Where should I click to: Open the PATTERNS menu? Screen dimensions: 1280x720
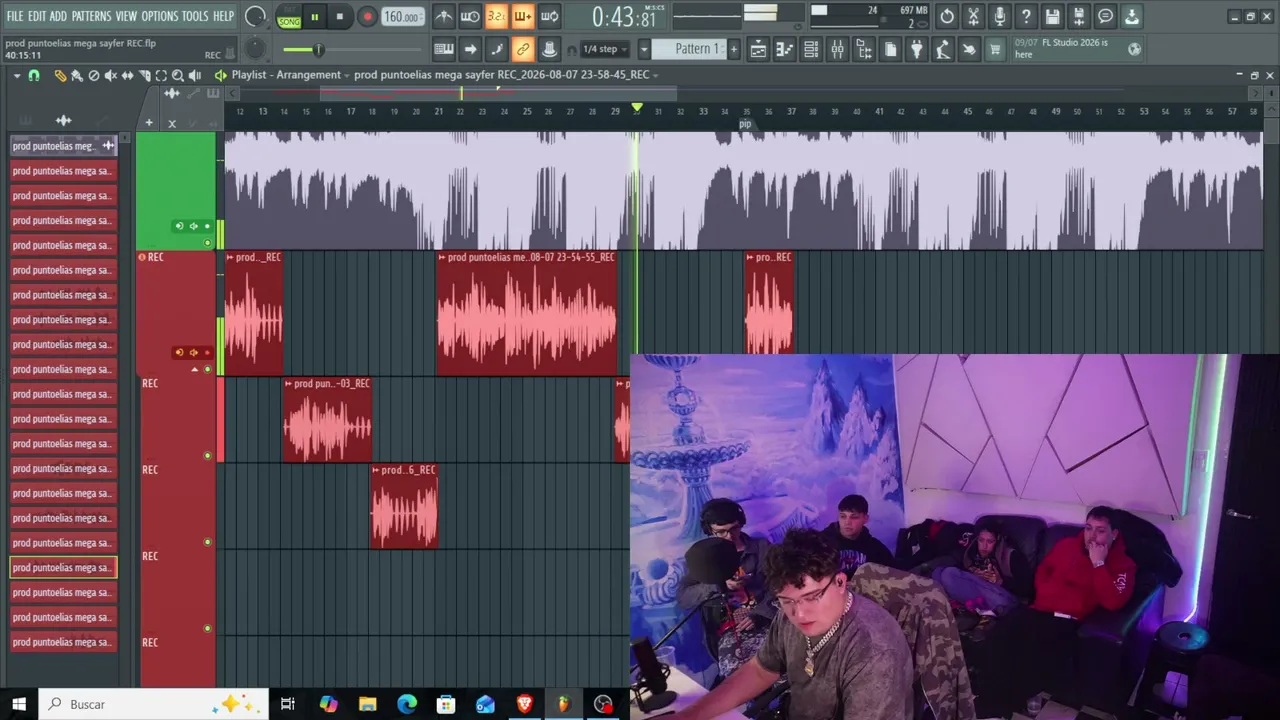91,16
